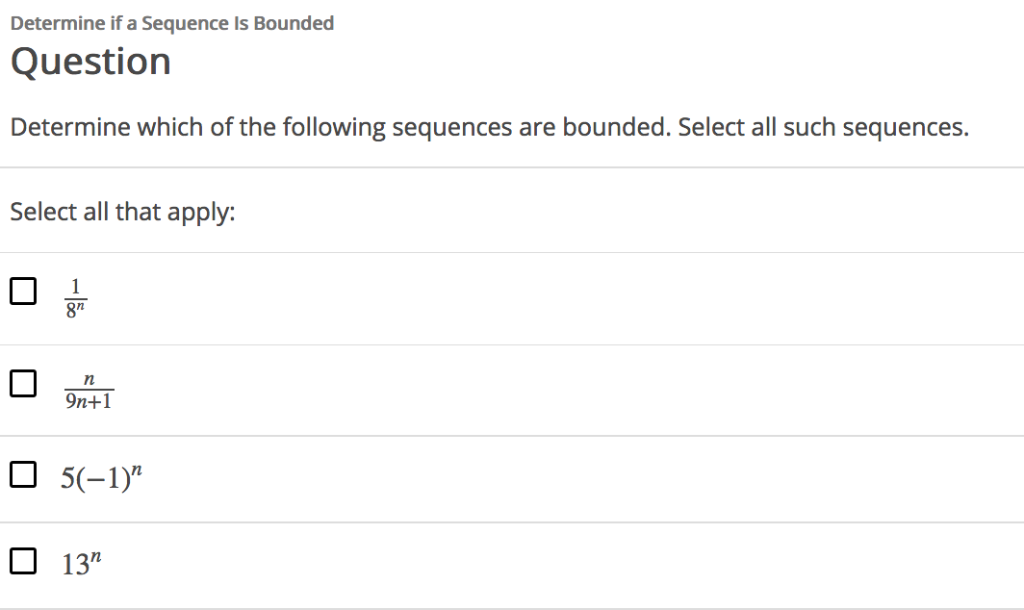Toggle the first answer checkbox
The width and height of the screenshot is (1024, 610).
coord(22,291)
